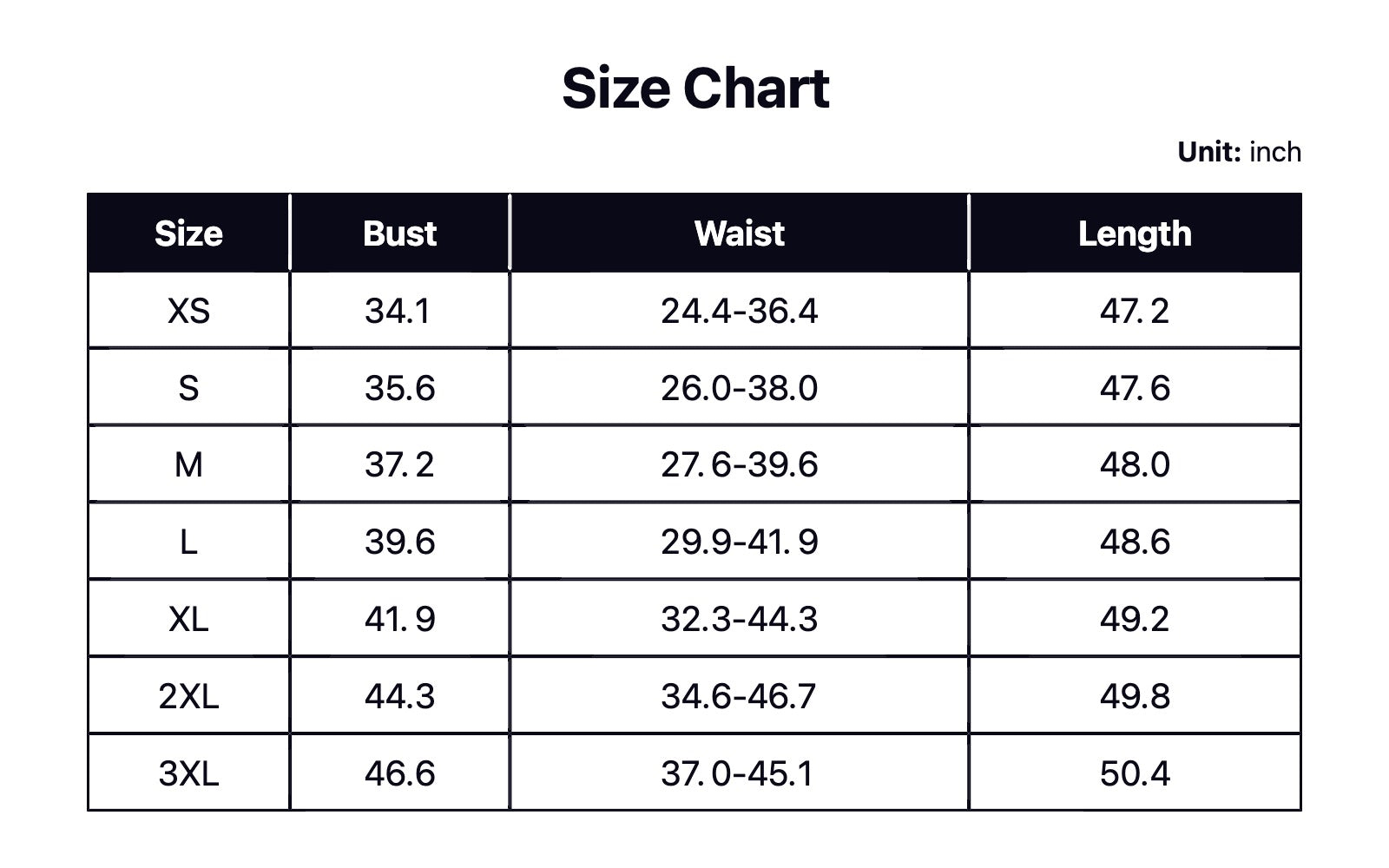Viewport: 1389px width, 868px height.
Task: Select the Bust column header
Action: (399, 233)
